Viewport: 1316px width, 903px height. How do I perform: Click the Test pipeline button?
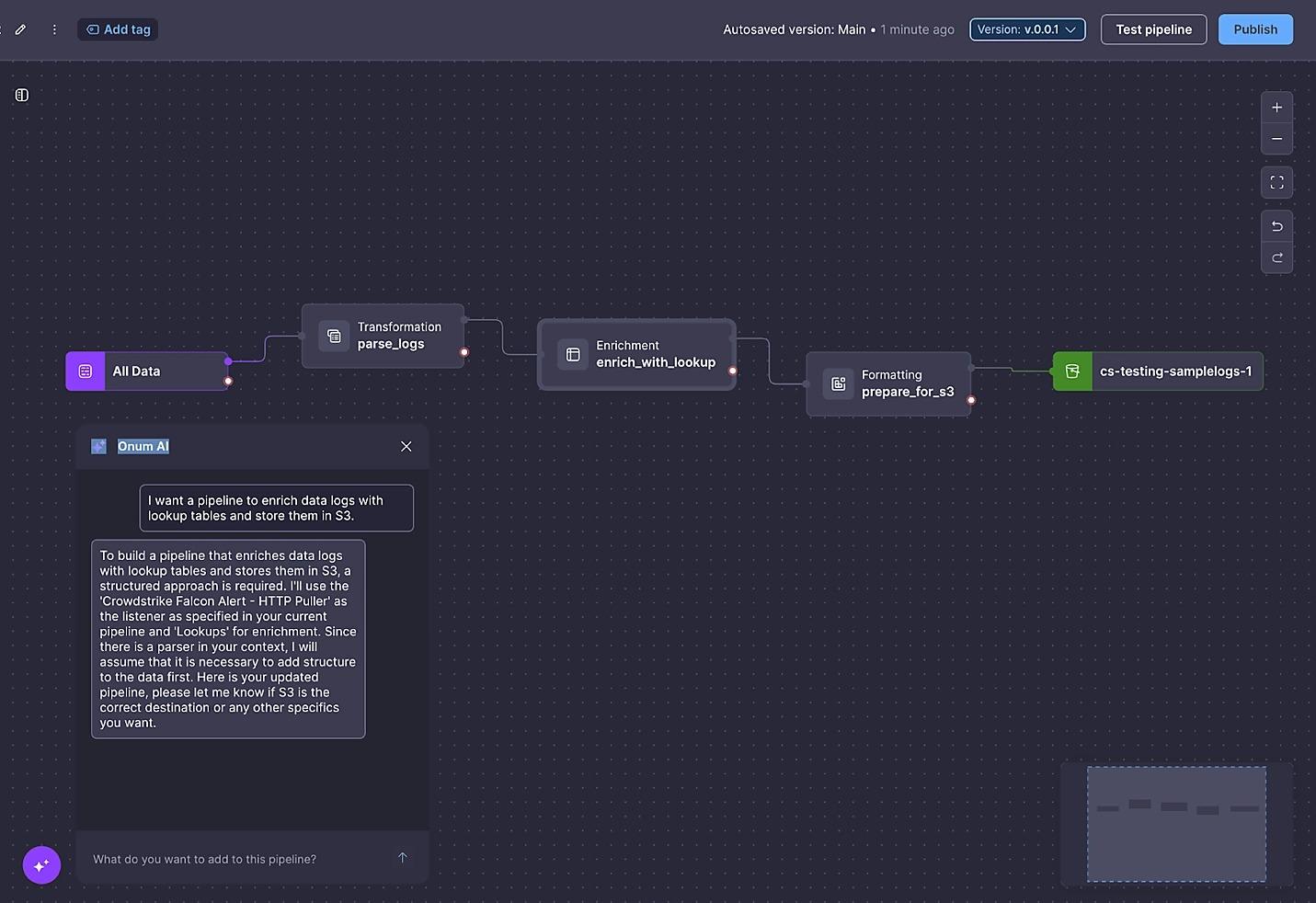(1153, 29)
